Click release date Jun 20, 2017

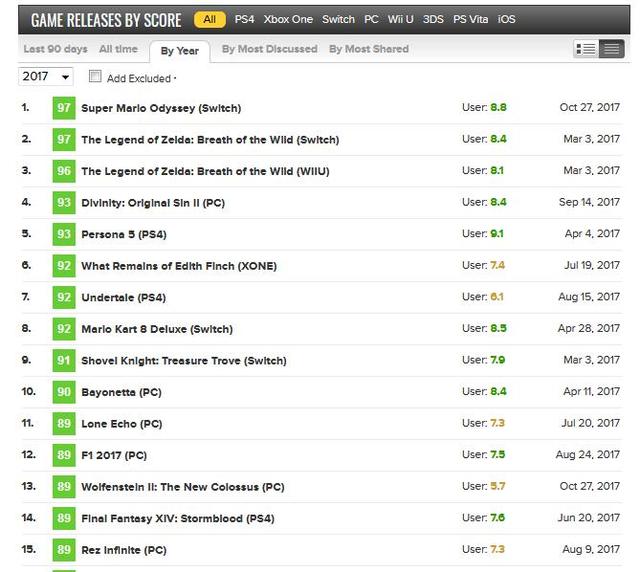tap(589, 518)
